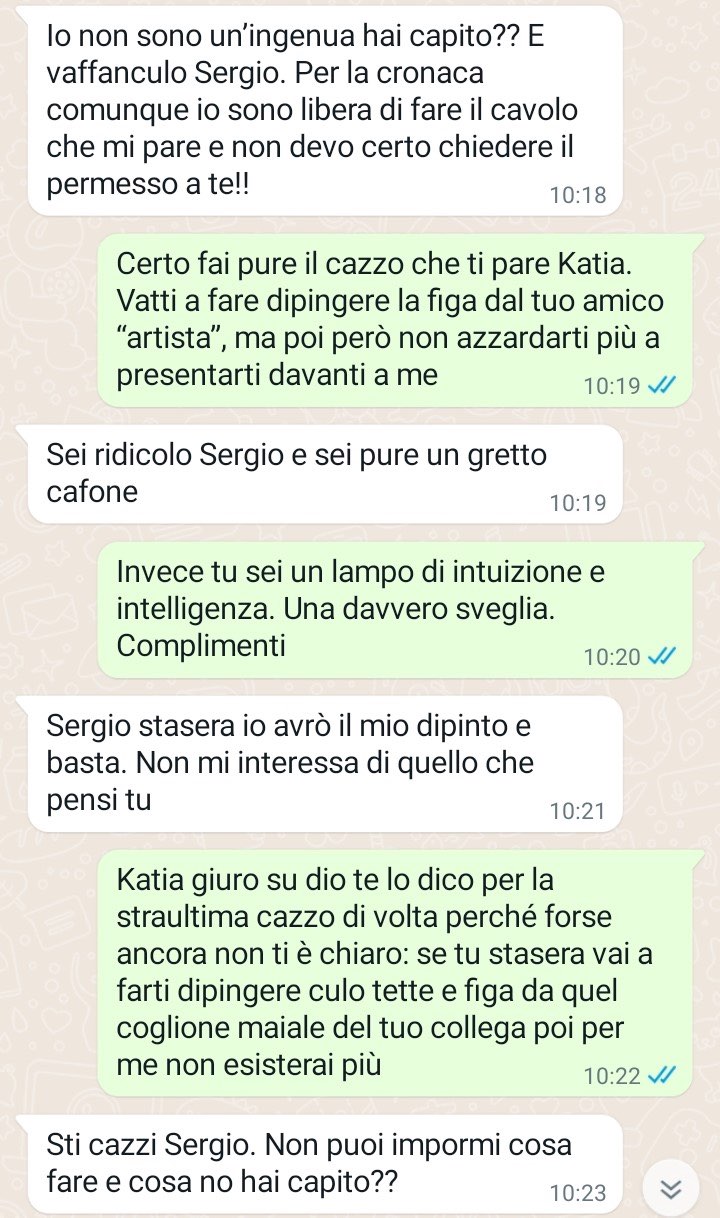This screenshot has height=1218, width=720.
Task: Tap the 10:19 timestamp under 'cafone' message
Action: point(578,503)
